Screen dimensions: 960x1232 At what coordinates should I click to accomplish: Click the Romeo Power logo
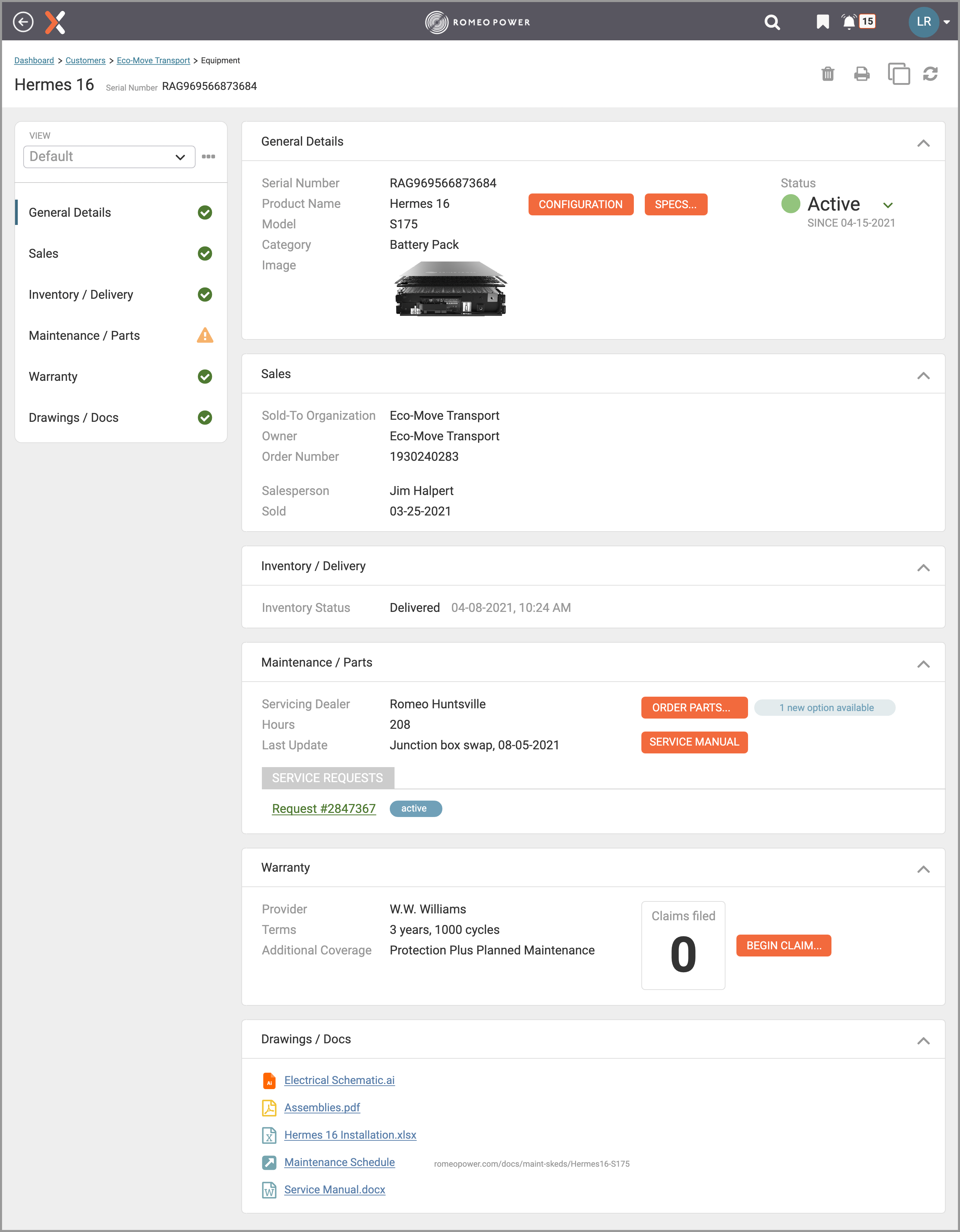pyautogui.click(x=478, y=22)
